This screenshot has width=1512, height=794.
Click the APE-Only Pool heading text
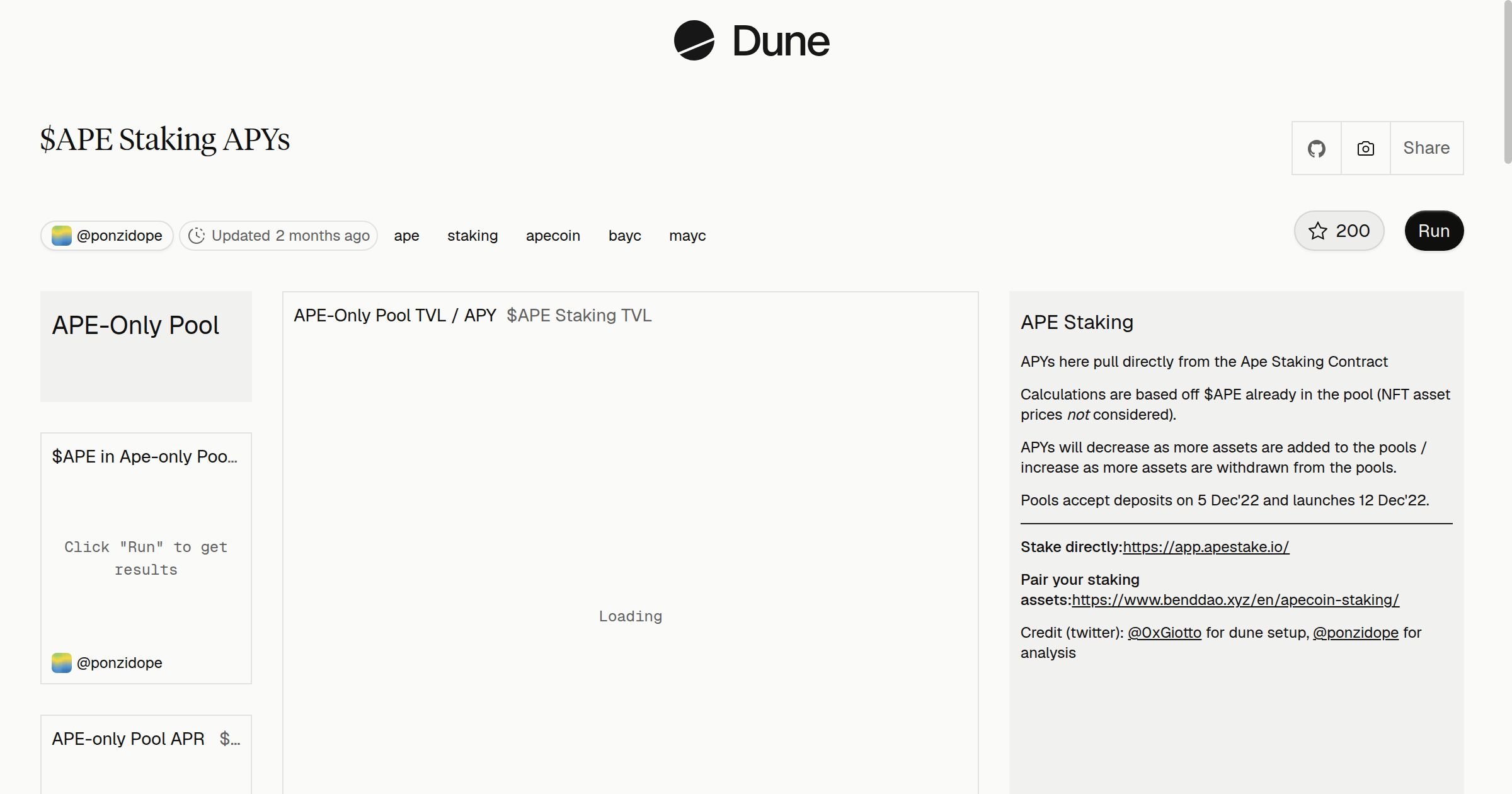tap(135, 325)
